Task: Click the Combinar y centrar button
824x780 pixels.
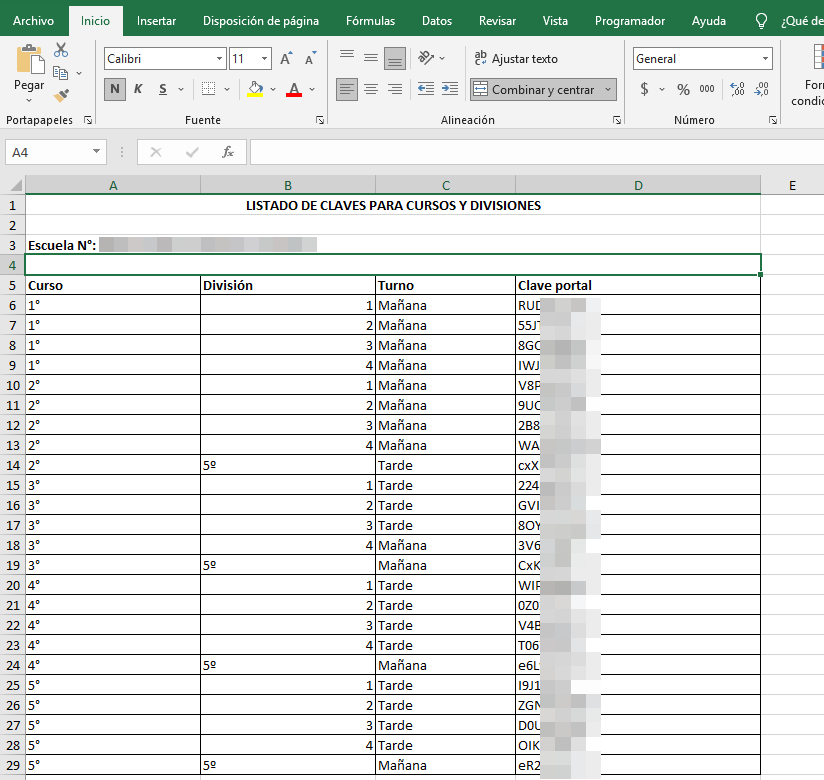Action: point(535,89)
